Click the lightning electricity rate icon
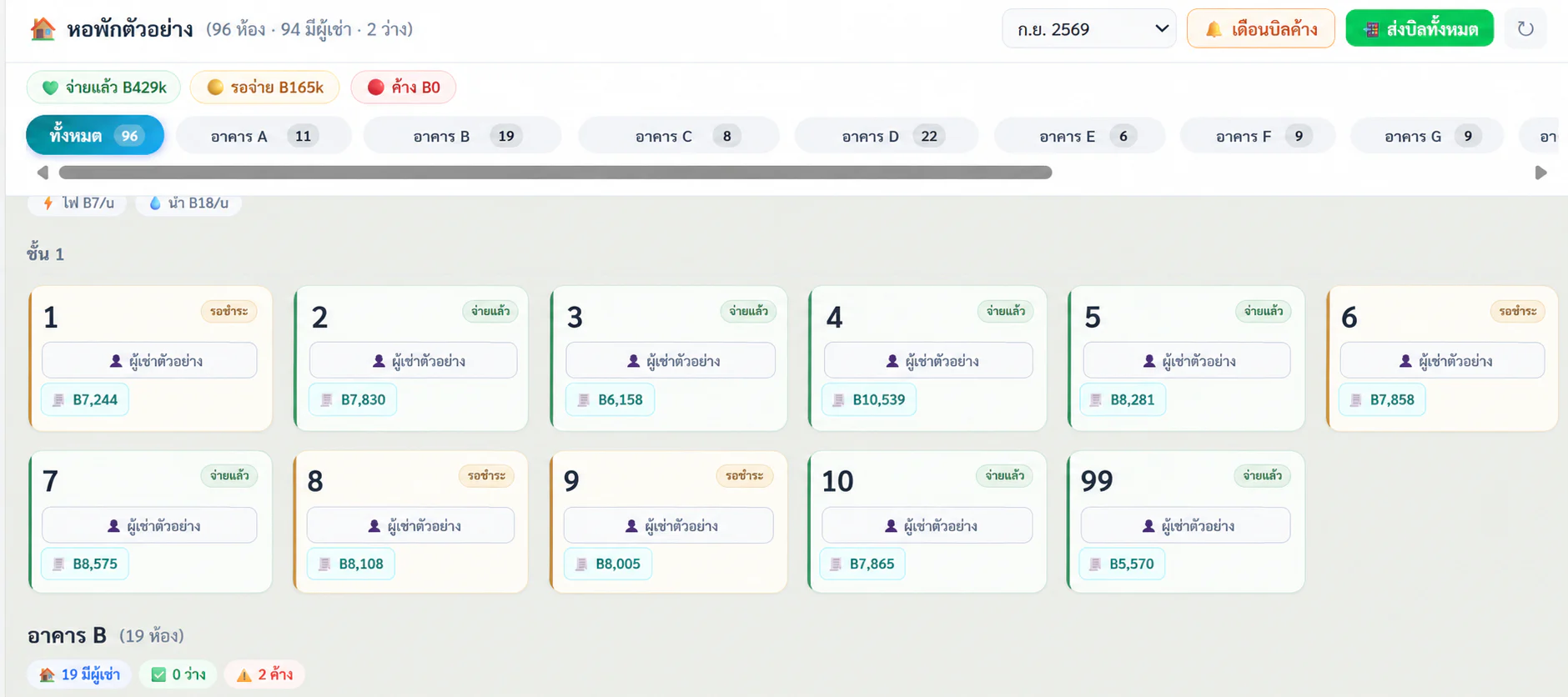The height and width of the screenshot is (697, 1568). coord(48,203)
